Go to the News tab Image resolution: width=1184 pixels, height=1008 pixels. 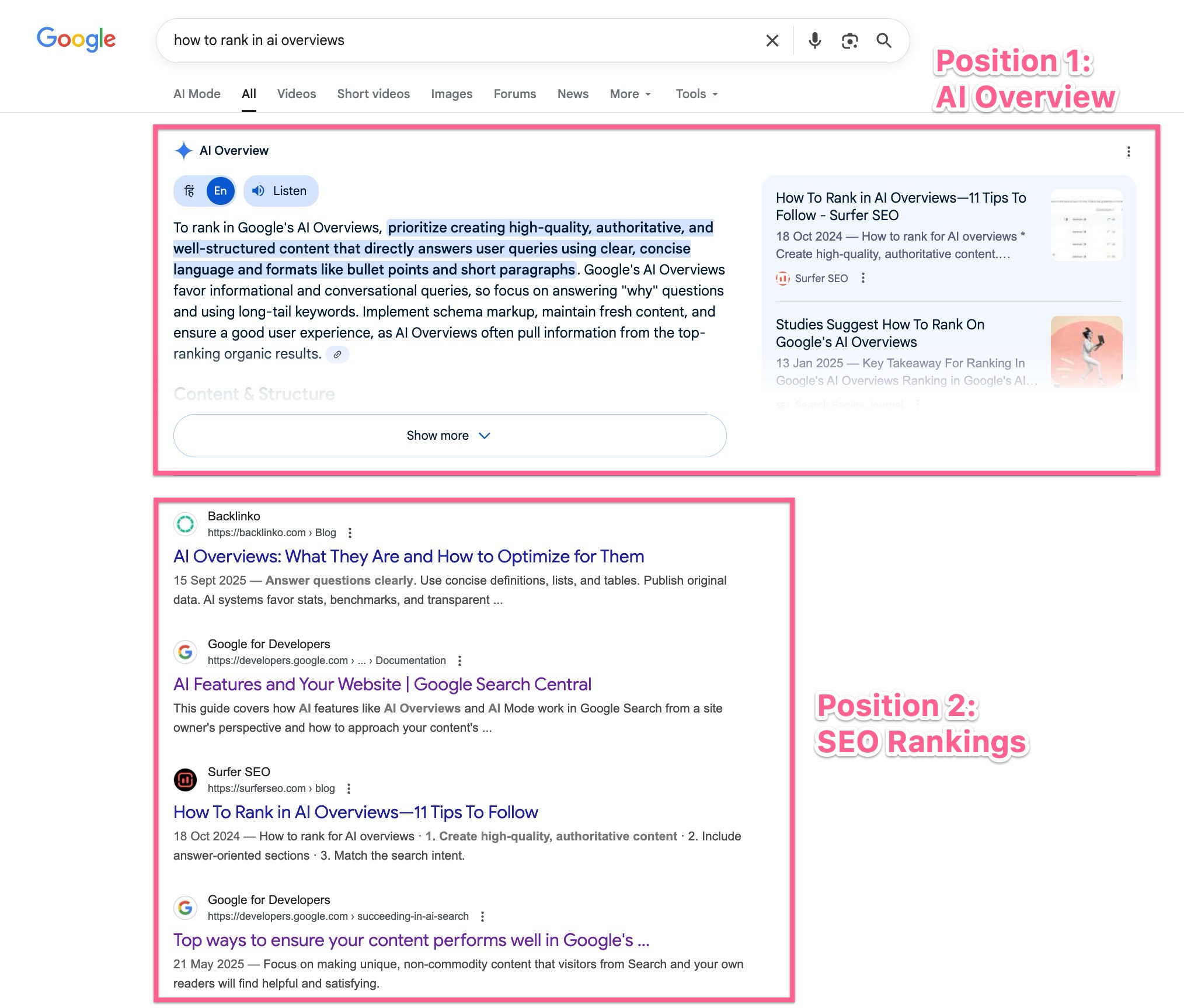(573, 94)
